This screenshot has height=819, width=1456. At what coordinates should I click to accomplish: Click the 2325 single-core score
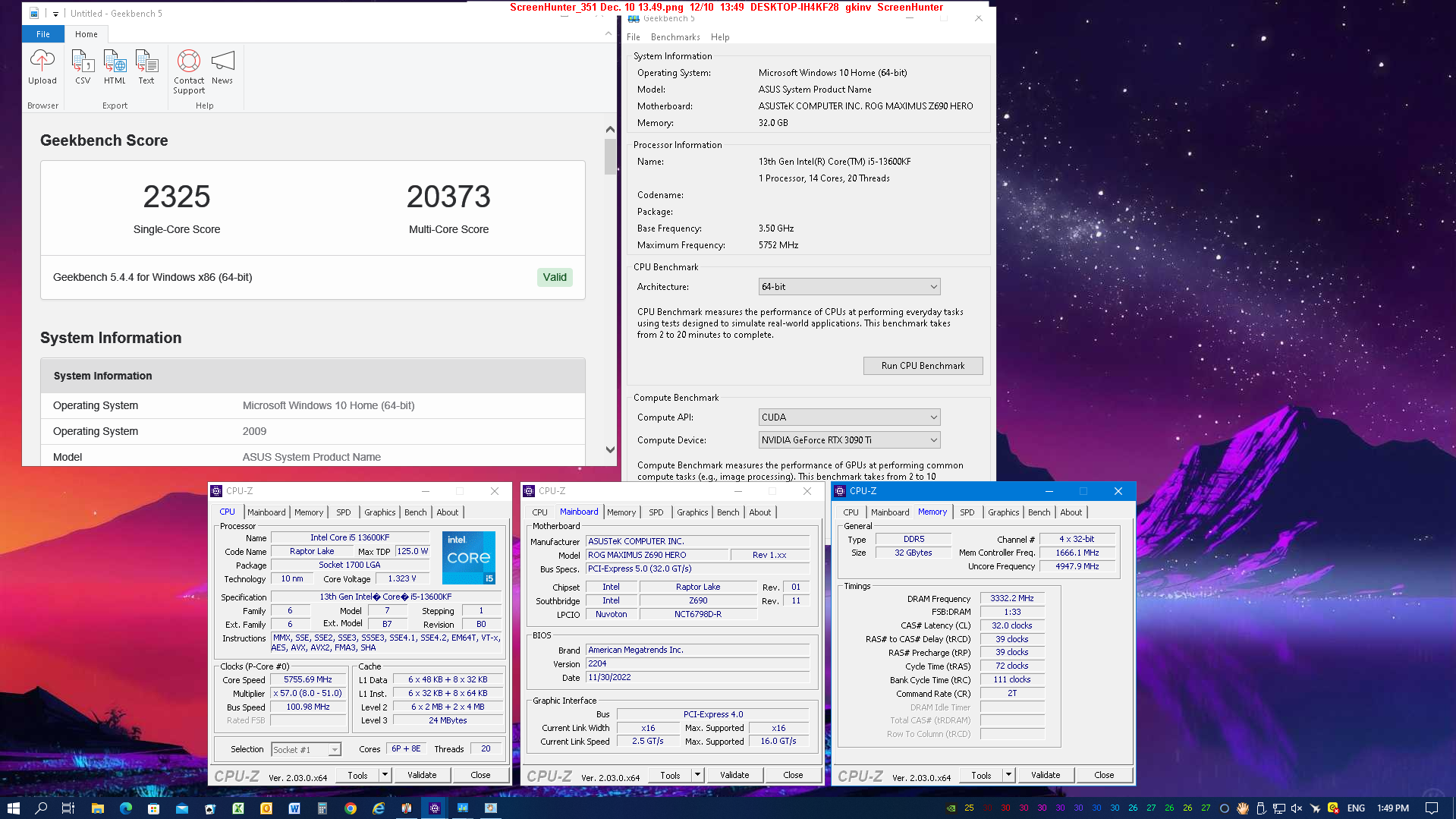[x=177, y=197]
